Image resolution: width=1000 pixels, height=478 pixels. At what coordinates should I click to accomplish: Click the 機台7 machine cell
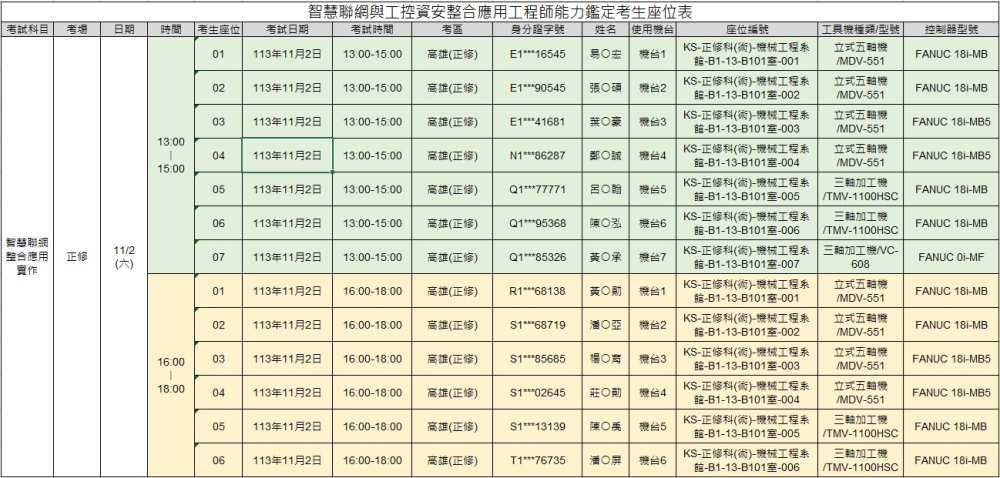coord(652,257)
